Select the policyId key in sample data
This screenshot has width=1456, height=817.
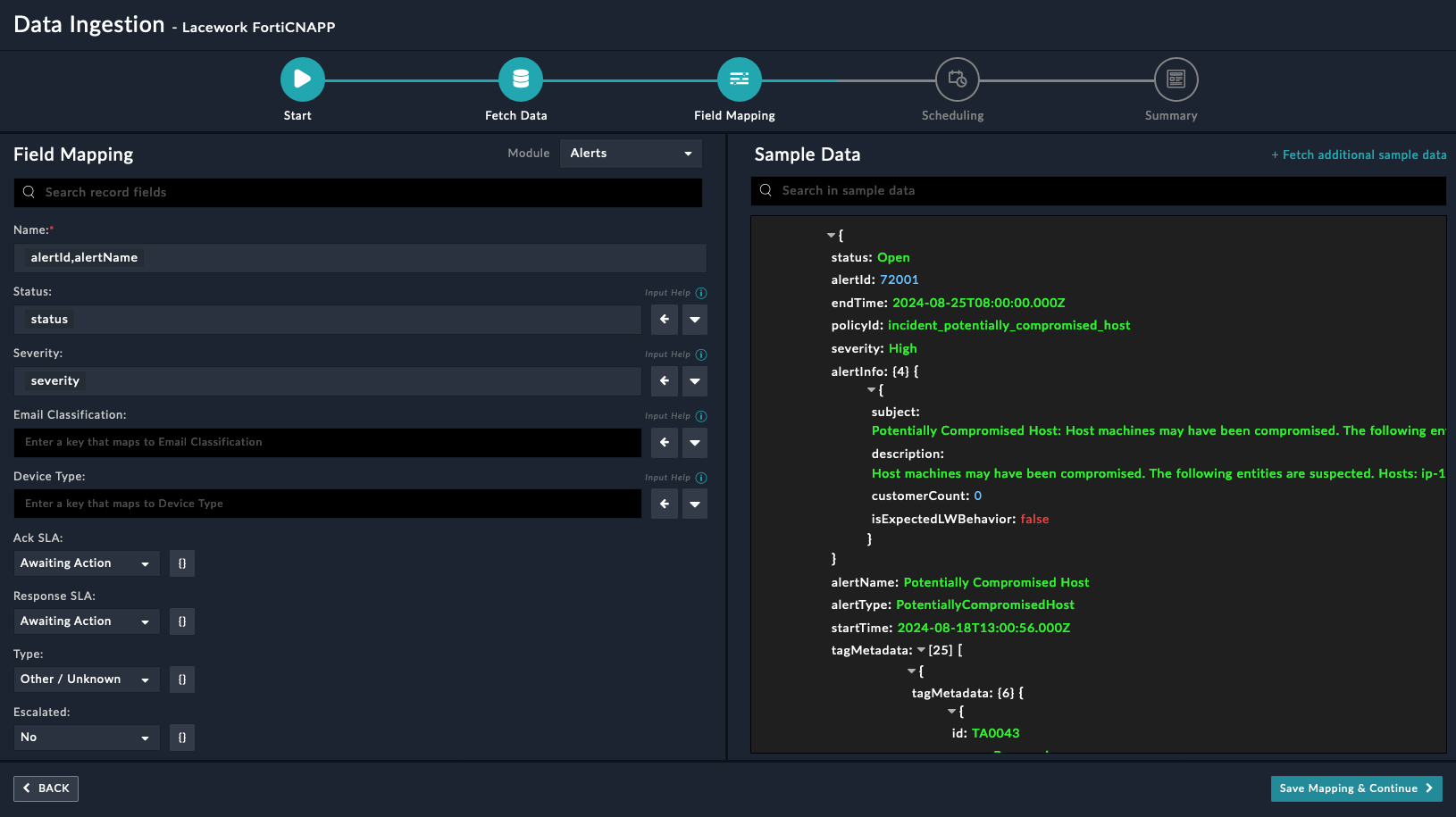(x=856, y=325)
